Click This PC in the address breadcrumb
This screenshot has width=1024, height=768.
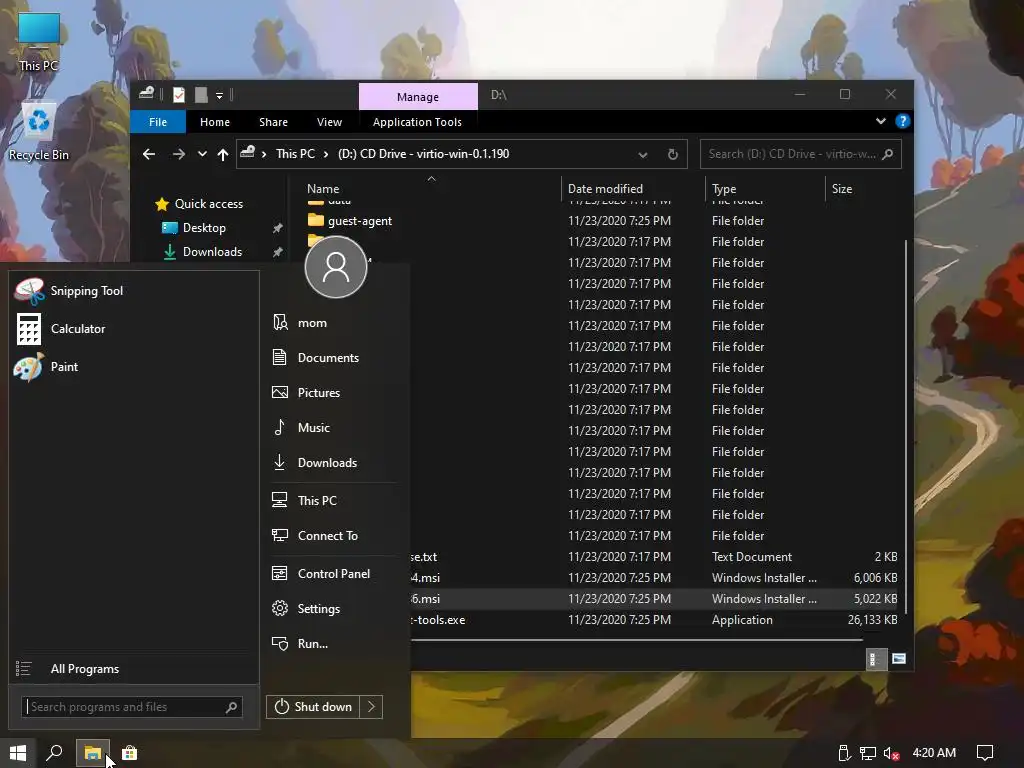(x=295, y=153)
